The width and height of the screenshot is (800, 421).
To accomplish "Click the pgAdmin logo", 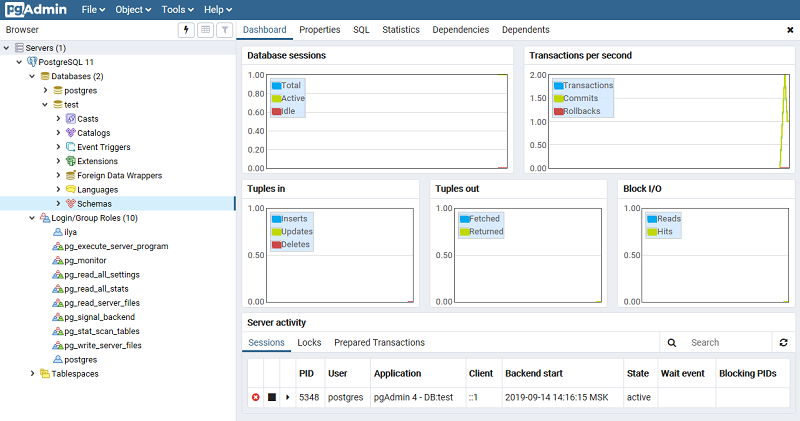I will (36, 9).
